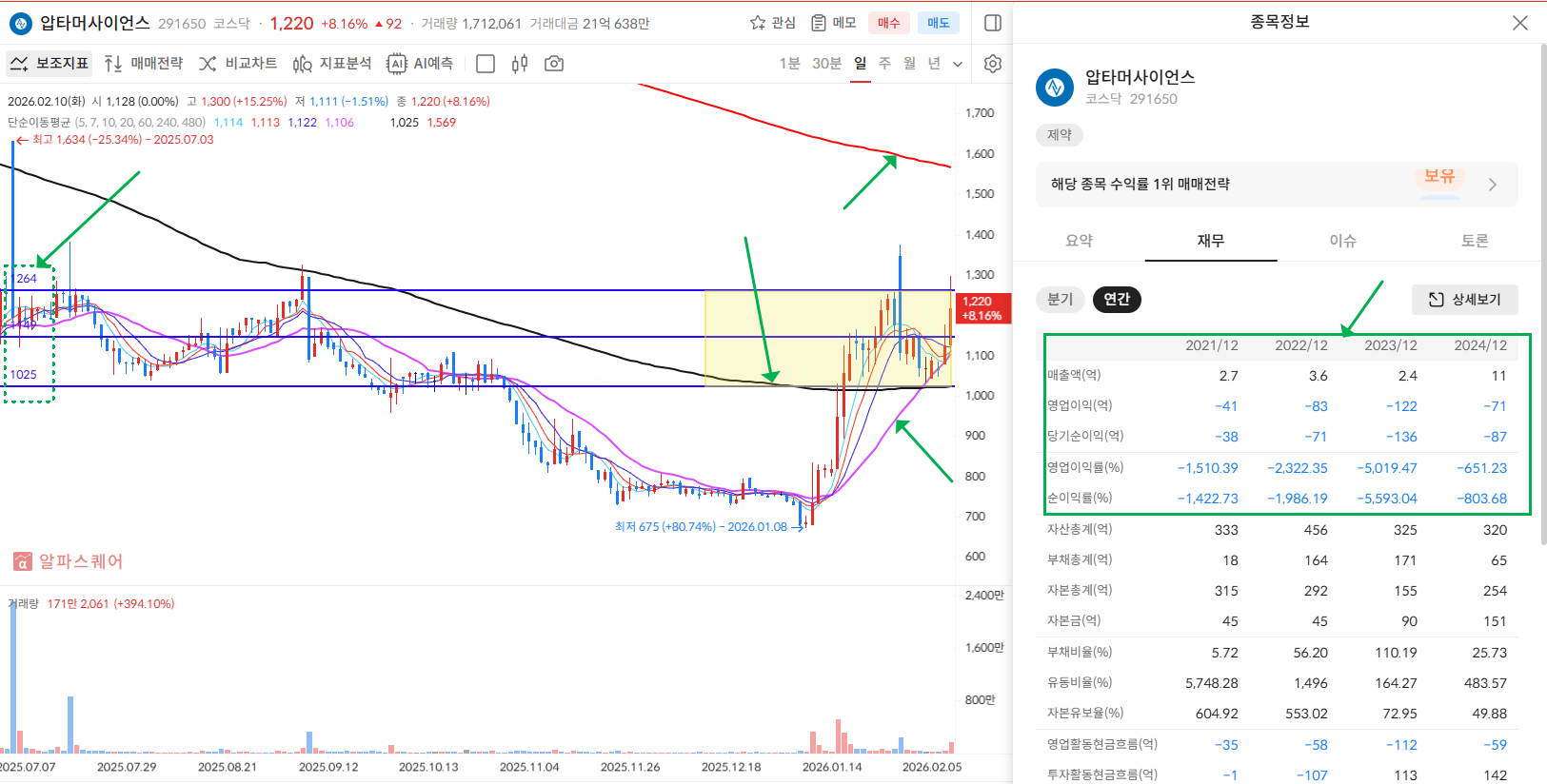The width and height of the screenshot is (1547, 784).
Task: Switch to the 토론 tab
Action: [1475, 241]
